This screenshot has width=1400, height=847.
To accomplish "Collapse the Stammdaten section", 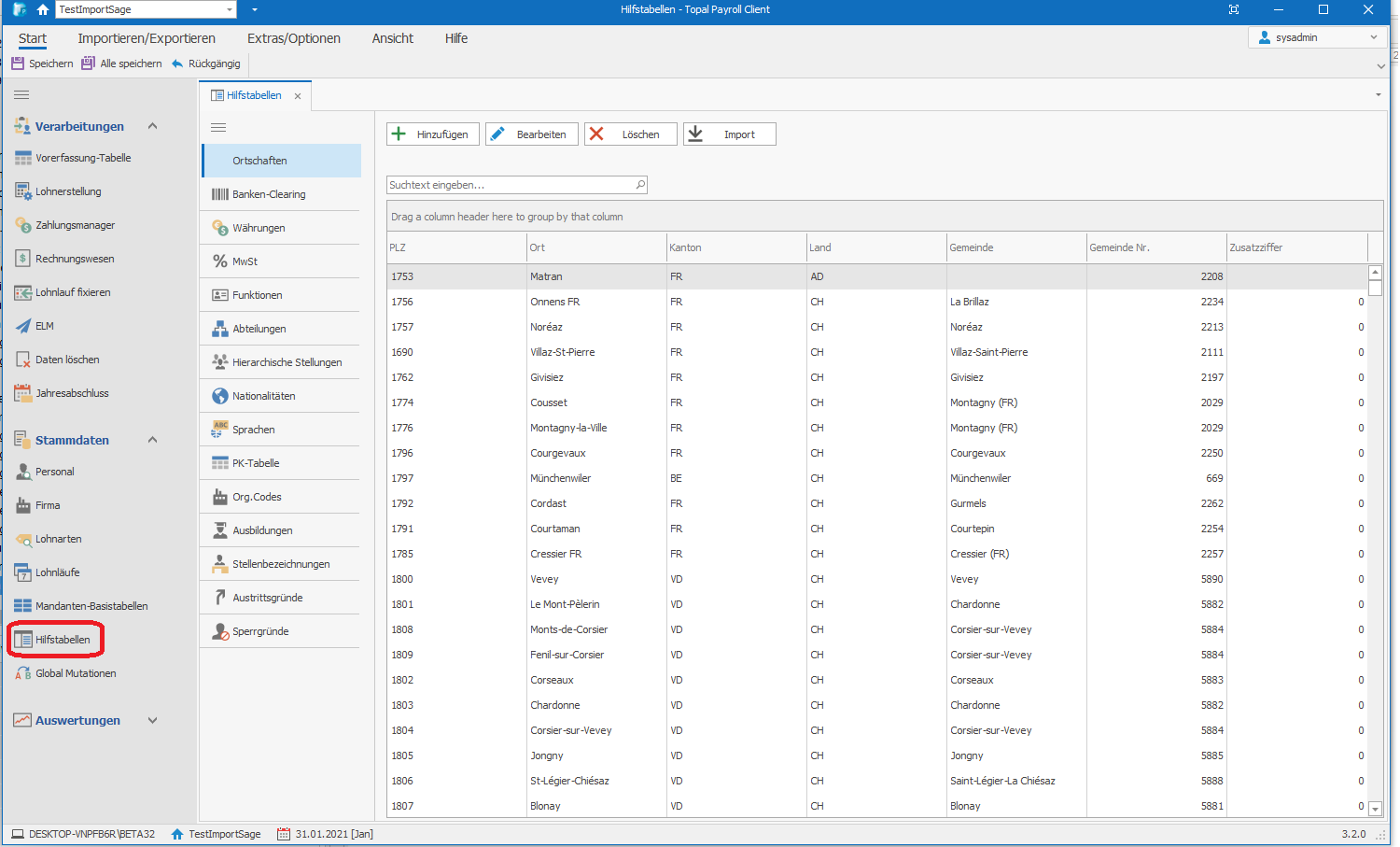I will pos(152,440).
